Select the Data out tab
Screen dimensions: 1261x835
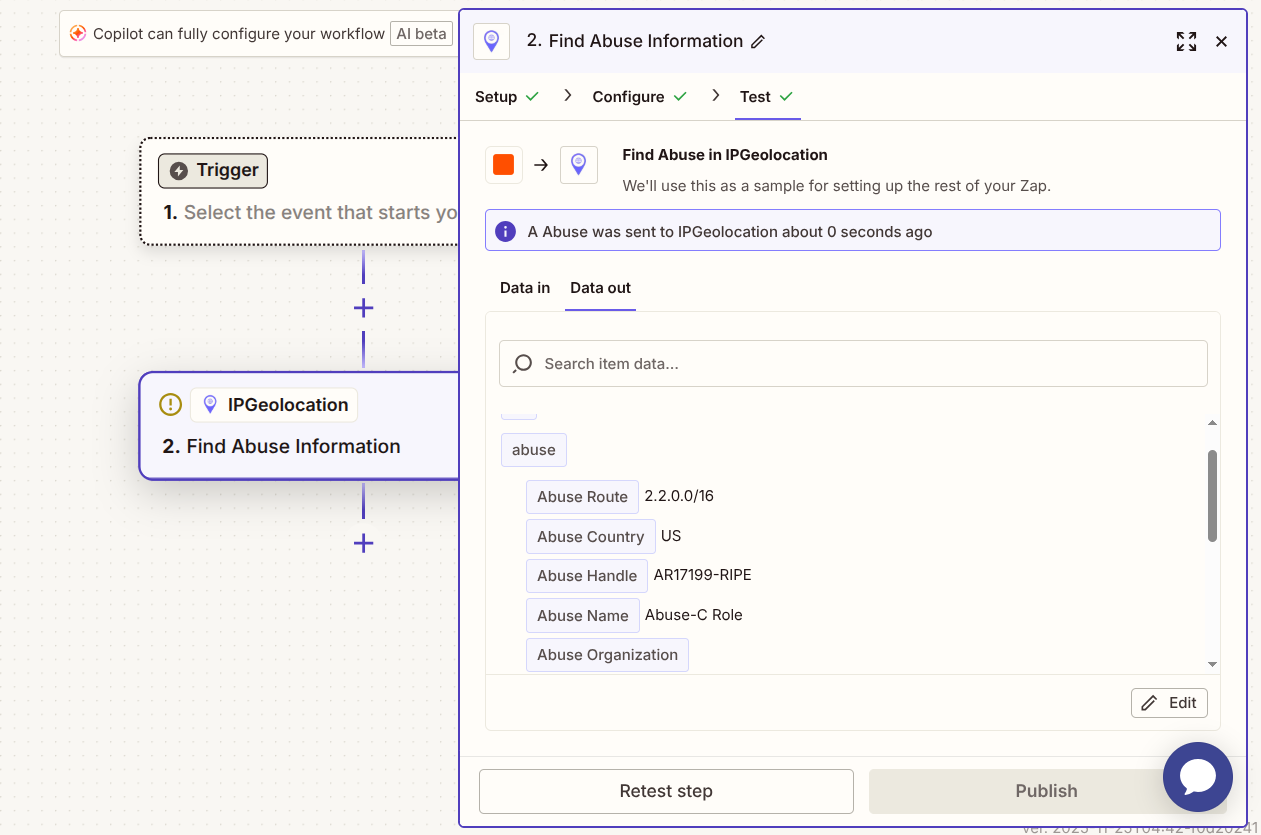600,288
